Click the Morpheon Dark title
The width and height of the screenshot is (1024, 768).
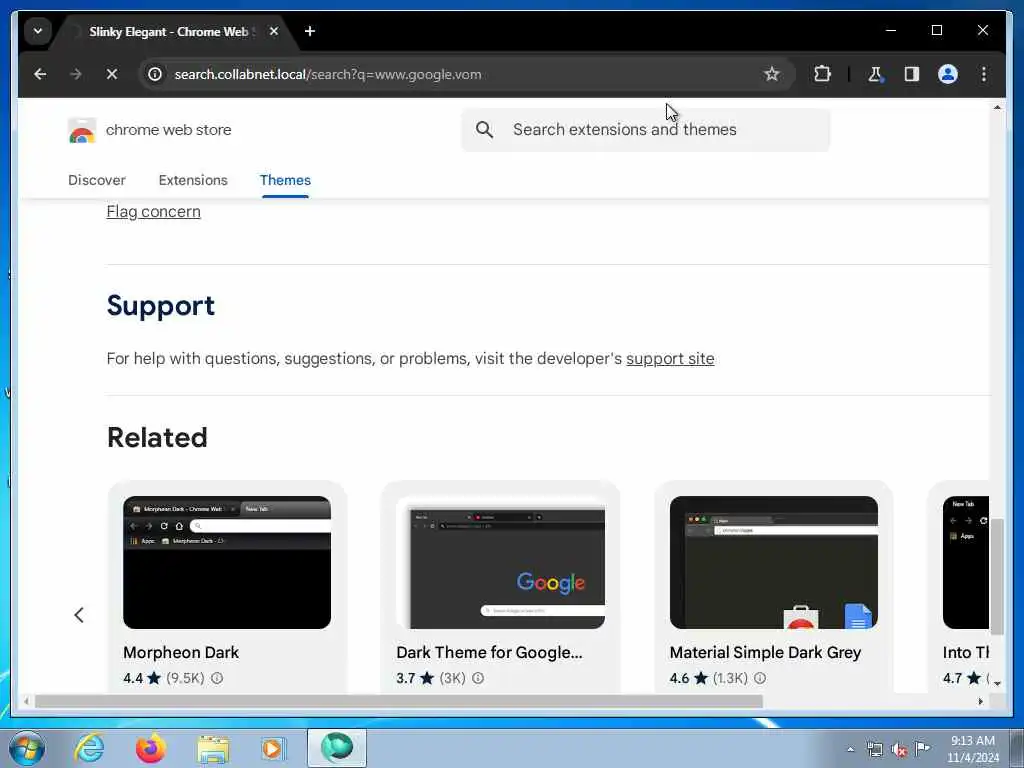(x=181, y=652)
